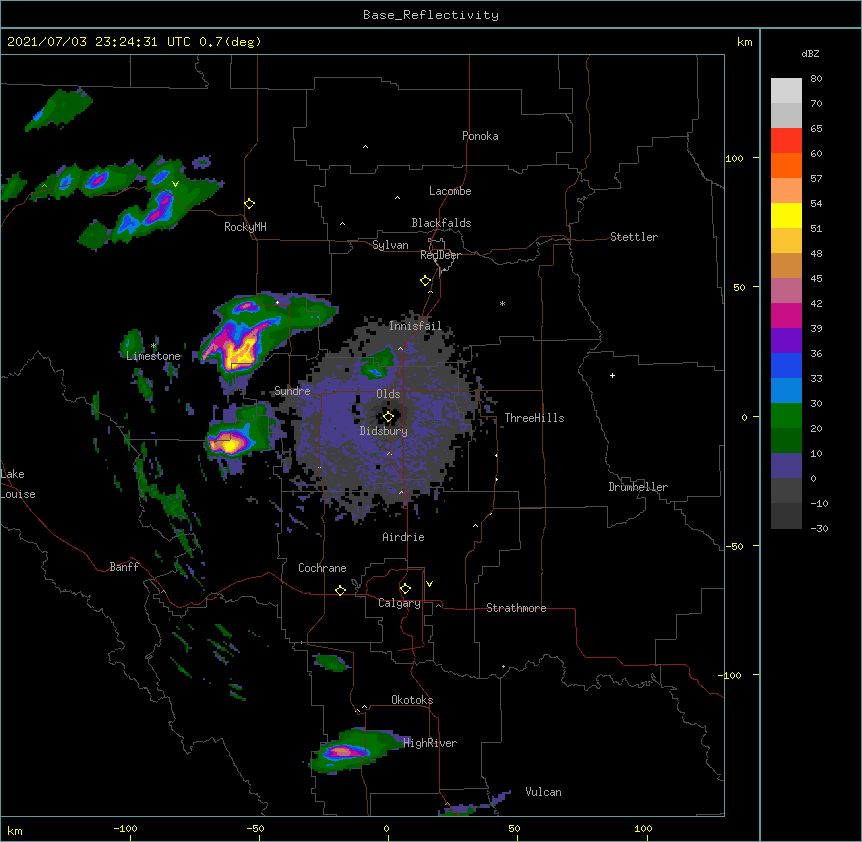Click the white asterisk marker east of Innisfail
862x842 pixels.
click(502, 303)
